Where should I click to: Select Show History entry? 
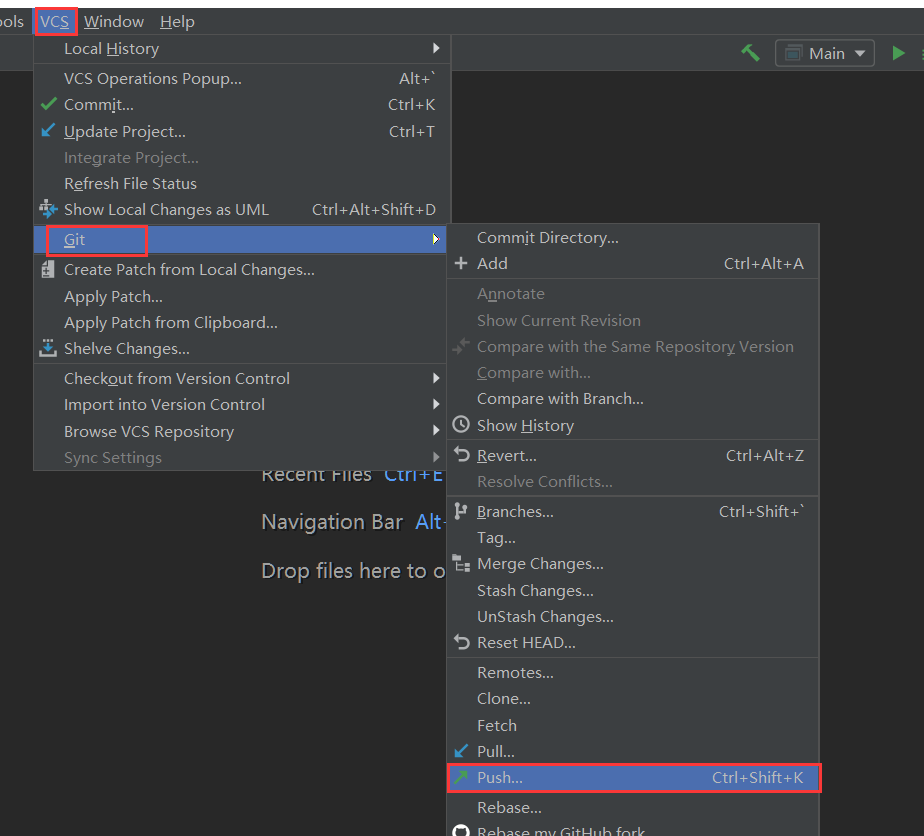click(633, 425)
